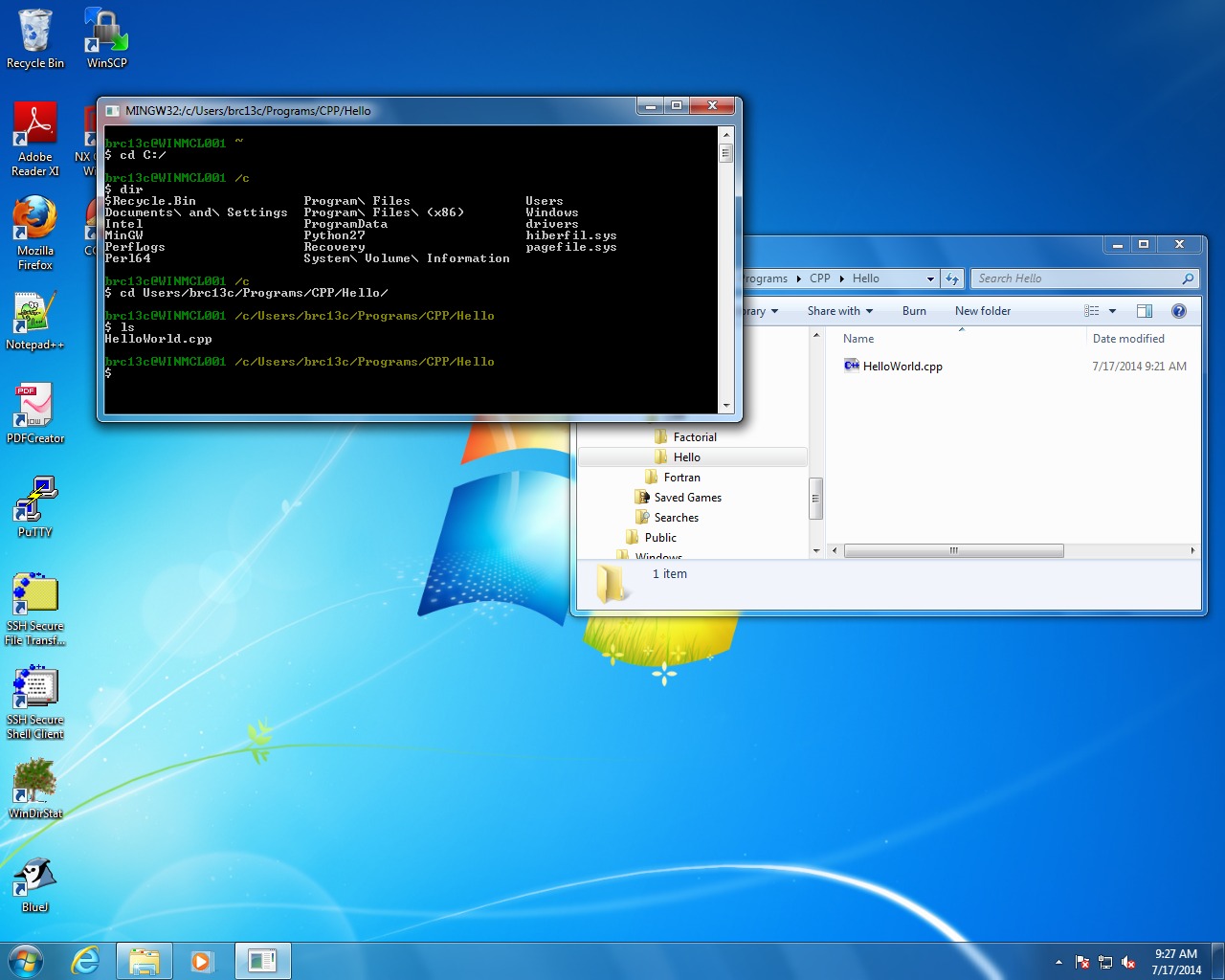
Task: Open HelloWorld.cpp from the file list
Action: point(900,366)
